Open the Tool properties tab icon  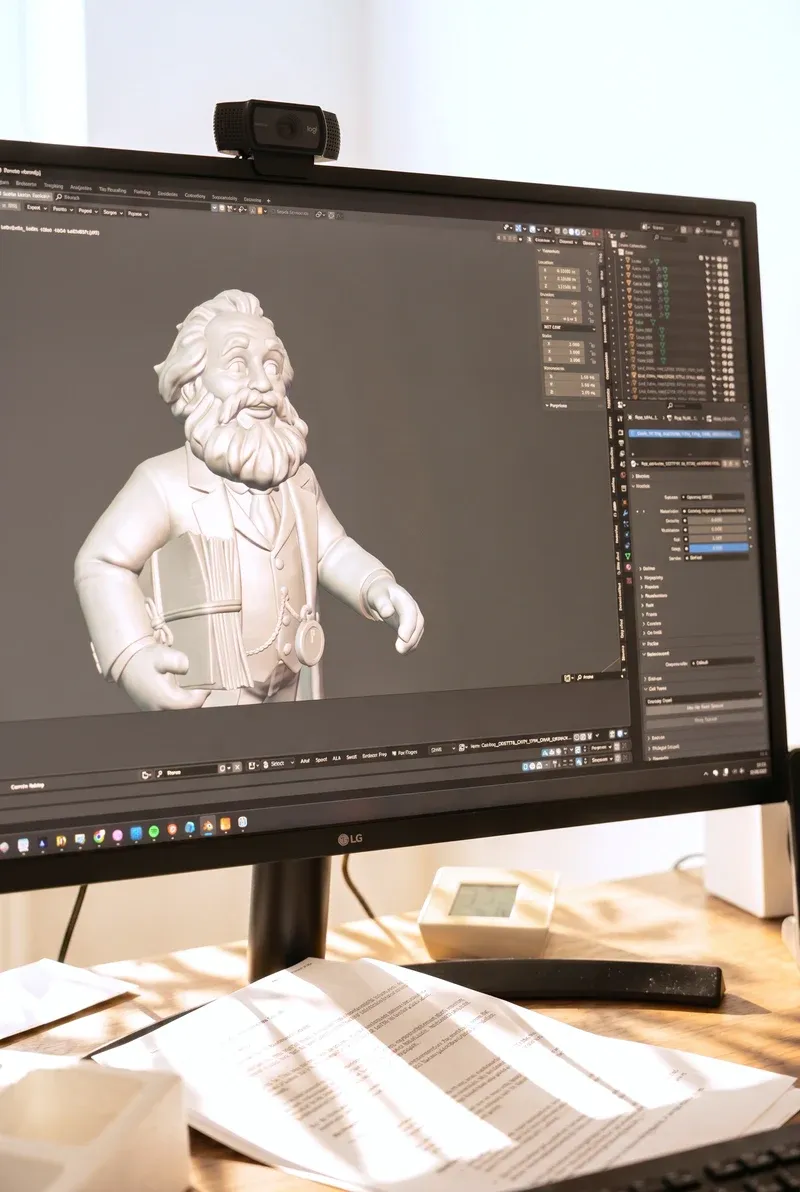[620, 419]
